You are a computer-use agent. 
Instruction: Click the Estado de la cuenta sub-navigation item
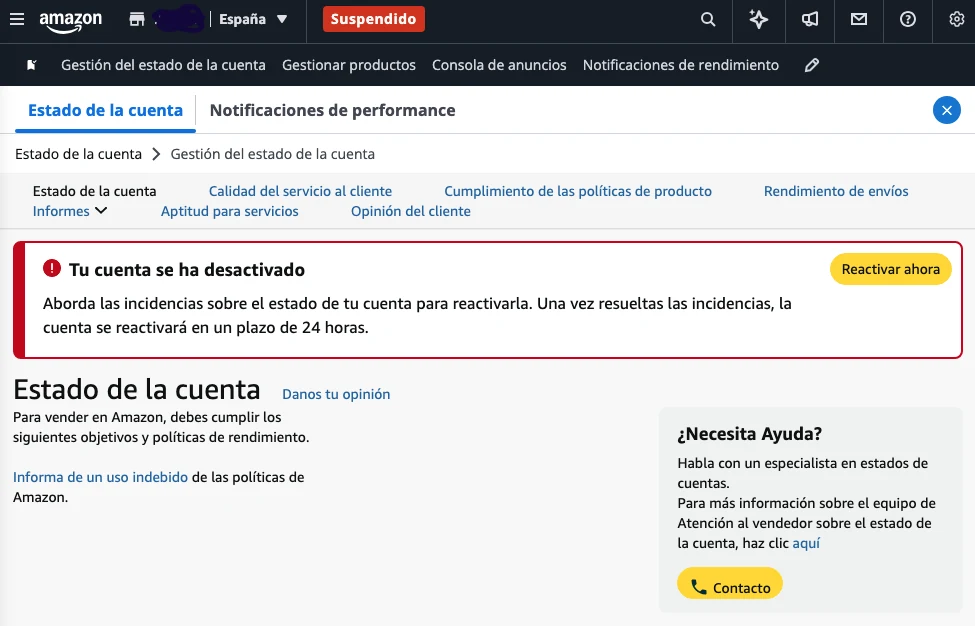pyautogui.click(x=95, y=191)
